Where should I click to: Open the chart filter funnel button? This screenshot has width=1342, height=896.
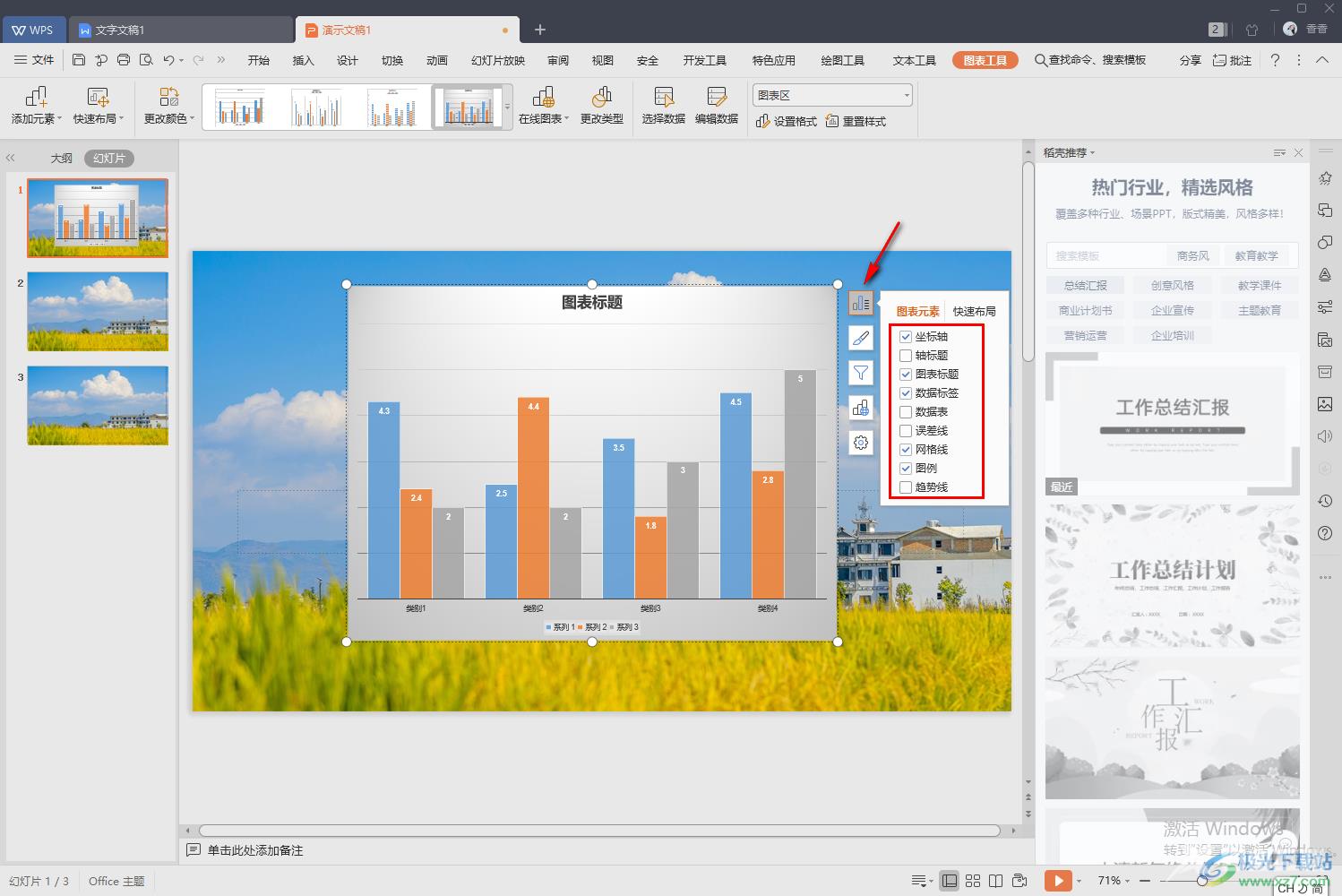[x=860, y=373]
